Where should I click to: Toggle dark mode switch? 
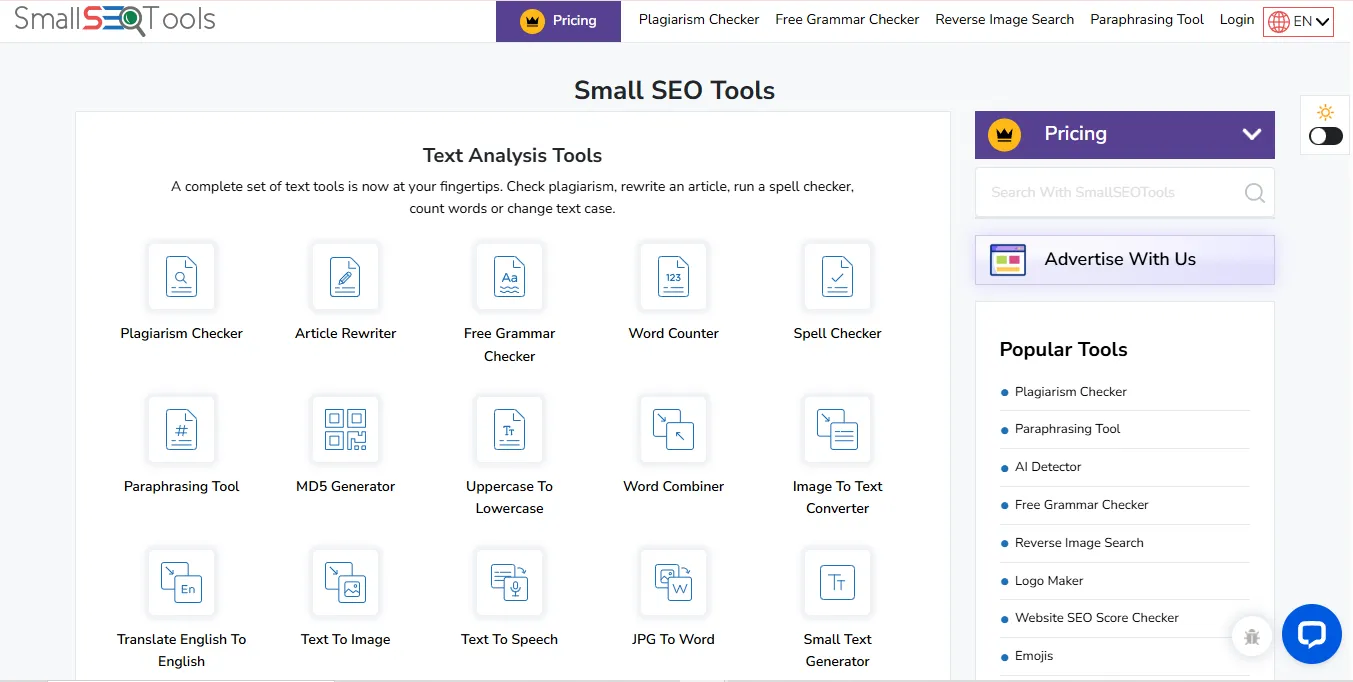(x=1324, y=137)
